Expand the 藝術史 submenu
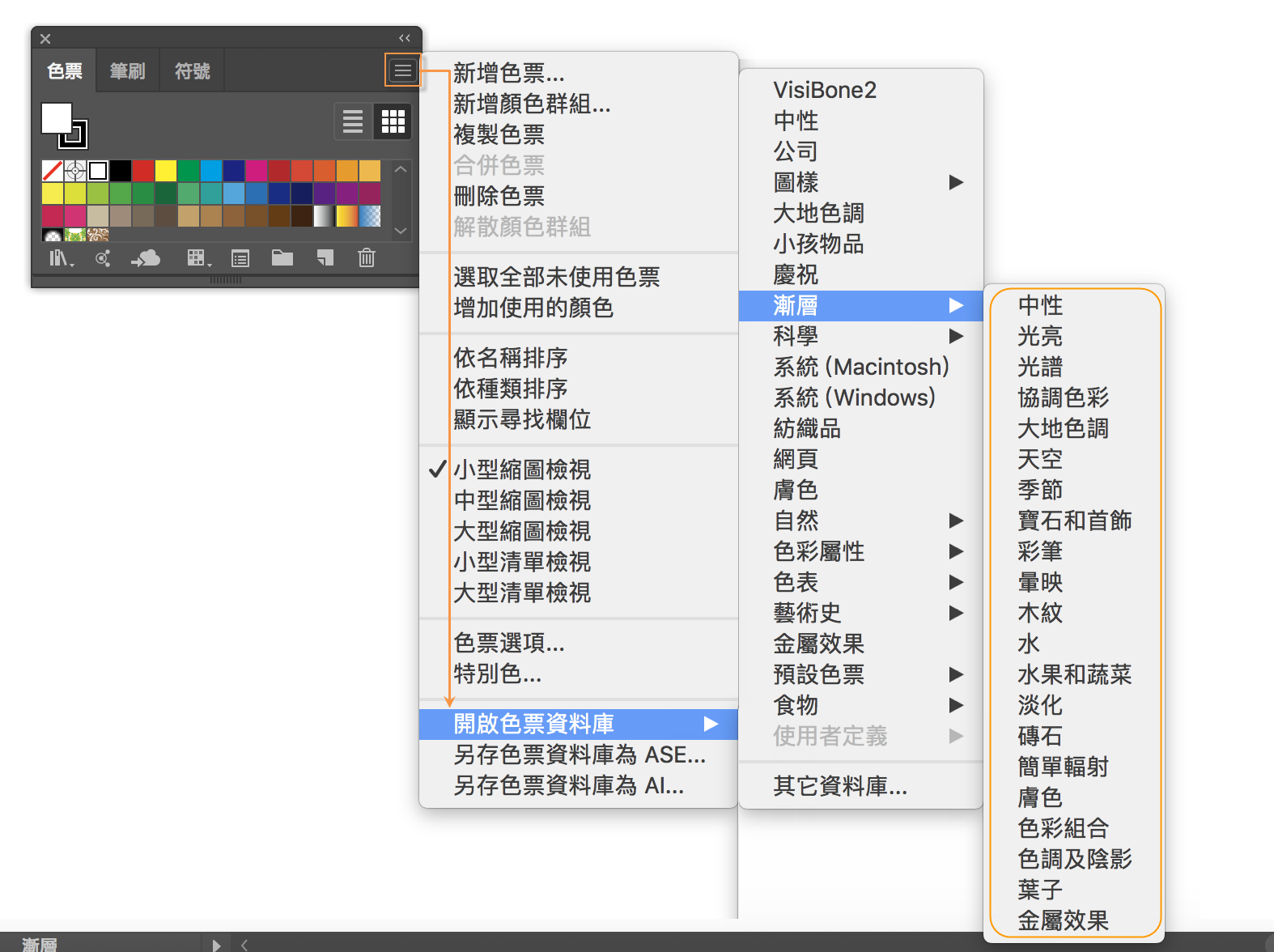 (x=861, y=613)
